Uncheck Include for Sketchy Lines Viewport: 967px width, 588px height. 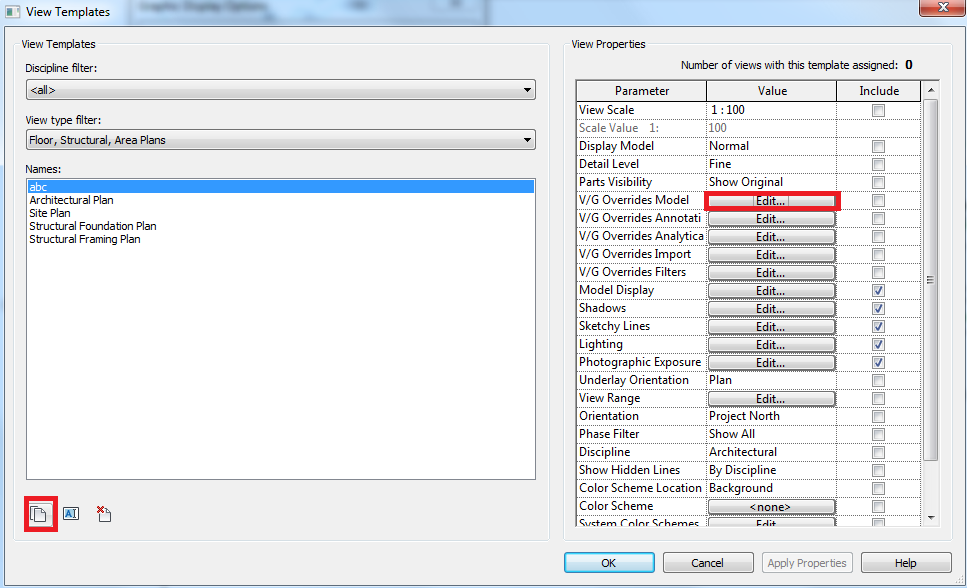point(878,326)
